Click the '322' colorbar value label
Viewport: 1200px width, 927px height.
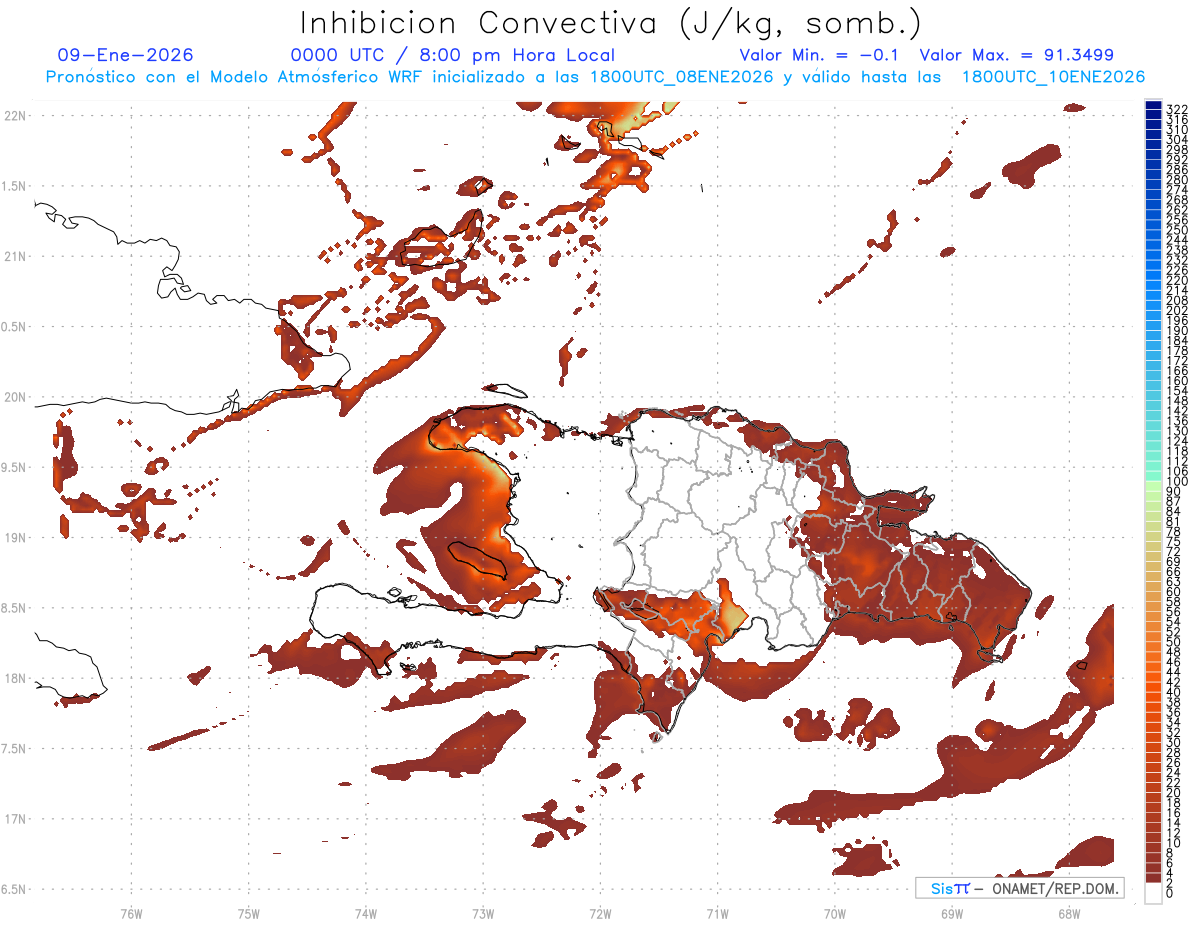pyautogui.click(x=1176, y=108)
